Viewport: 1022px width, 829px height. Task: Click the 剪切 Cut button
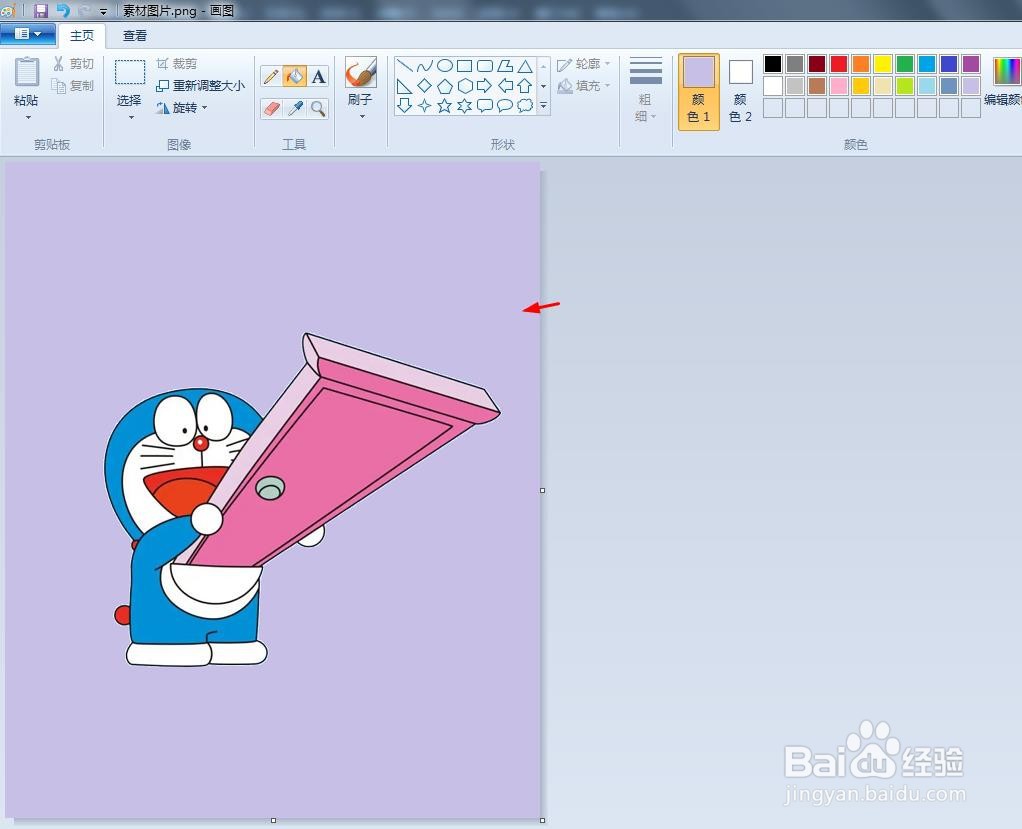click(x=74, y=63)
